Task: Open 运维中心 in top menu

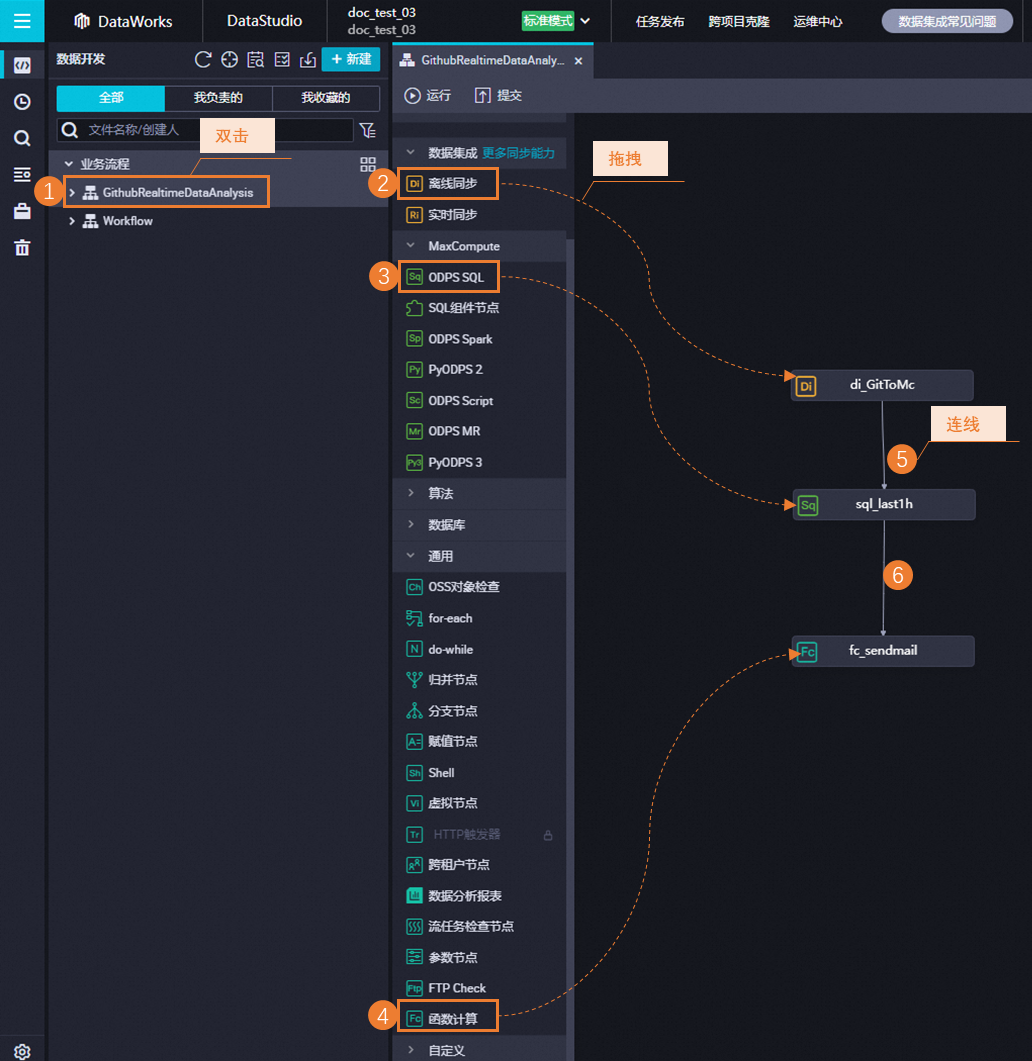Action: (x=817, y=22)
